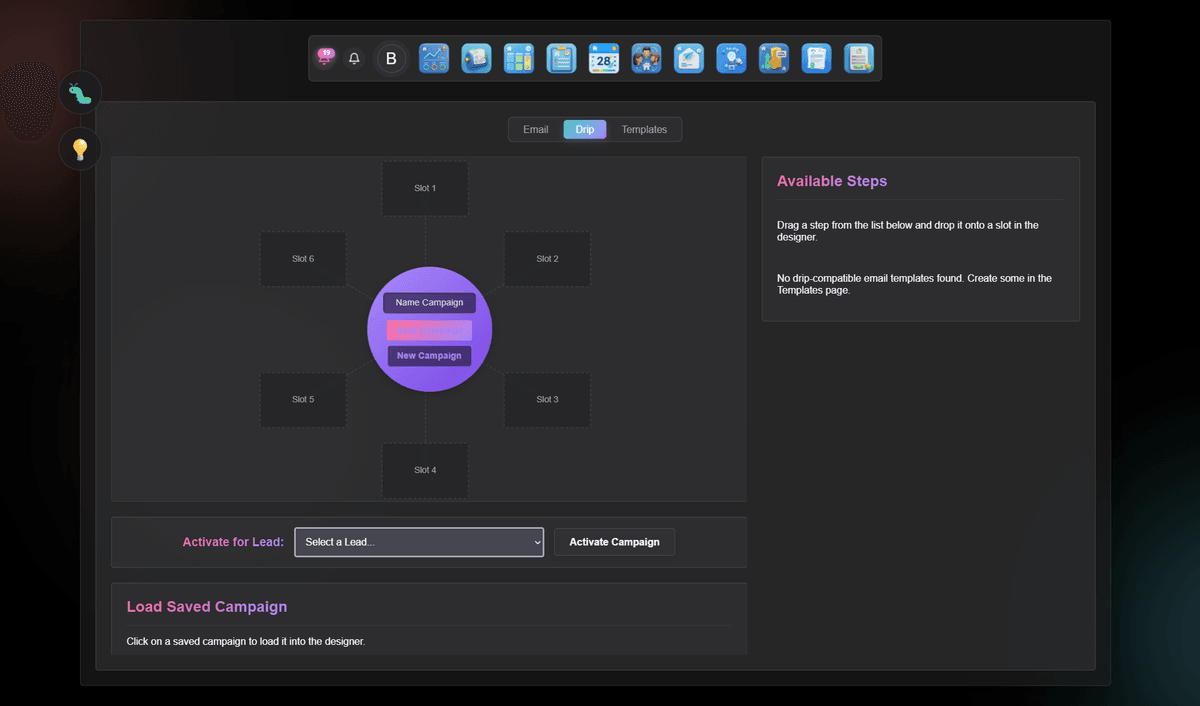Click the notification bell icon
Viewport: 1200px width, 706px height.
354,59
